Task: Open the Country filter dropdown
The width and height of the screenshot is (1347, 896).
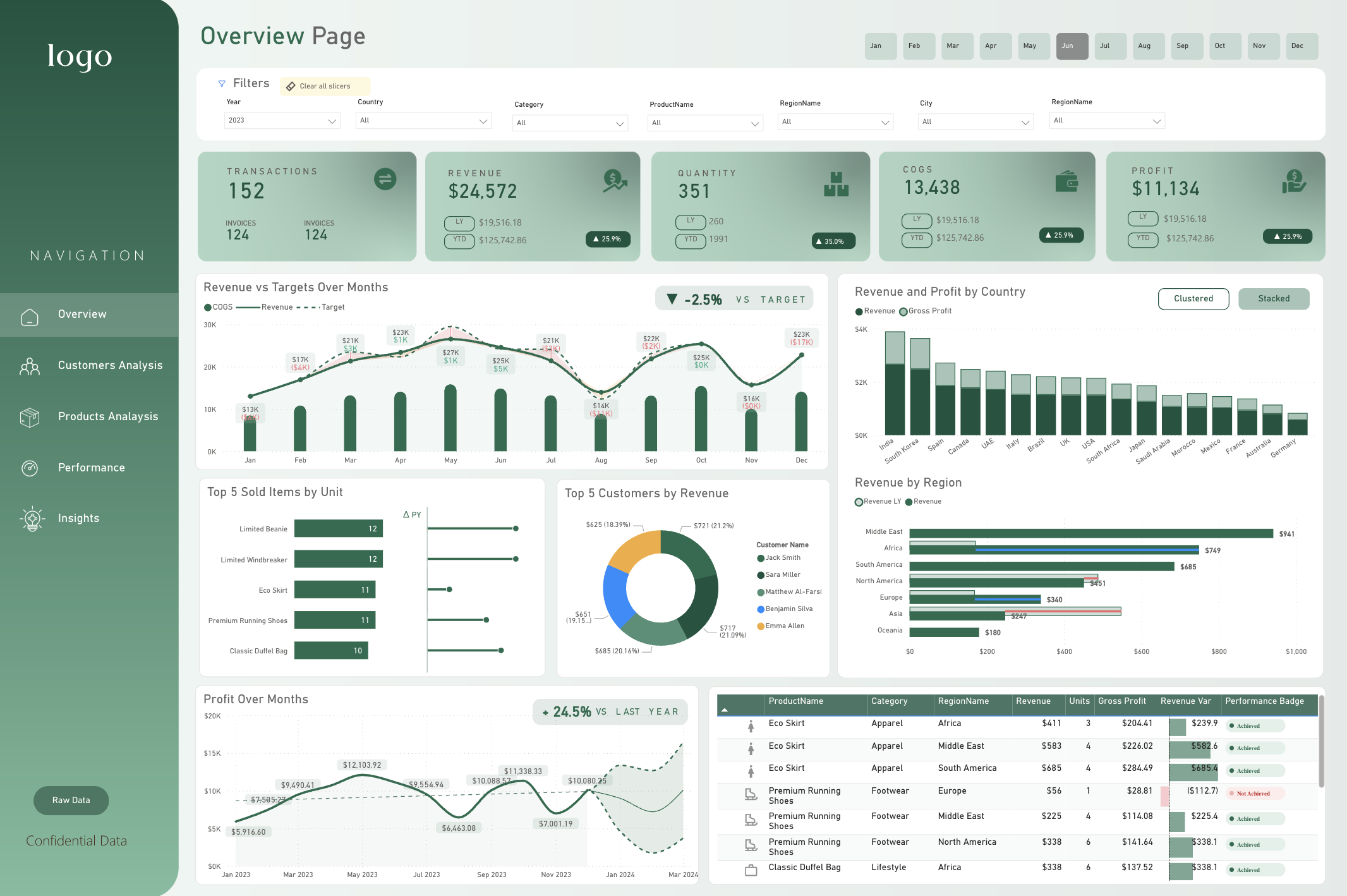Action: [x=423, y=121]
